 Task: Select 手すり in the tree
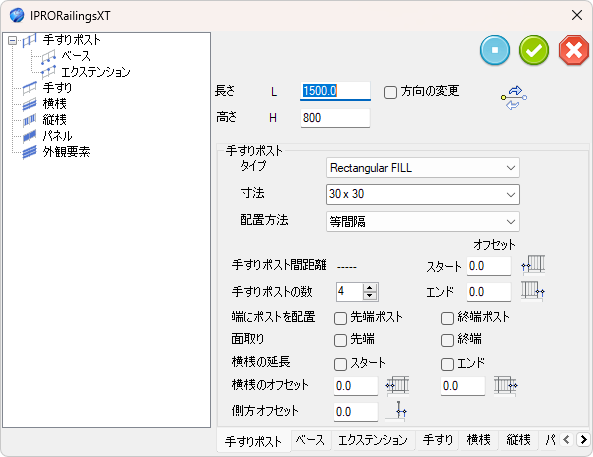pyautogui.click(x=57, y=88)
